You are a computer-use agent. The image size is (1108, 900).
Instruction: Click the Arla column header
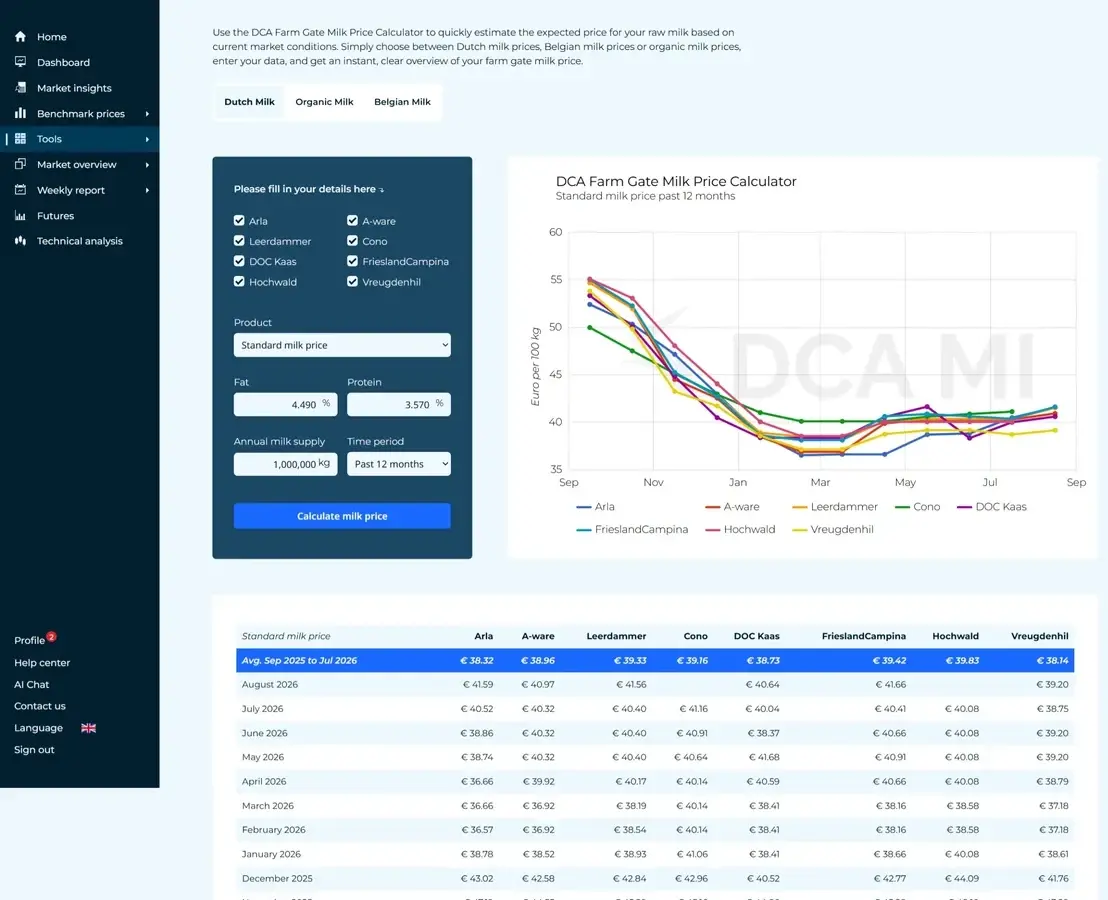click(483, 636)
